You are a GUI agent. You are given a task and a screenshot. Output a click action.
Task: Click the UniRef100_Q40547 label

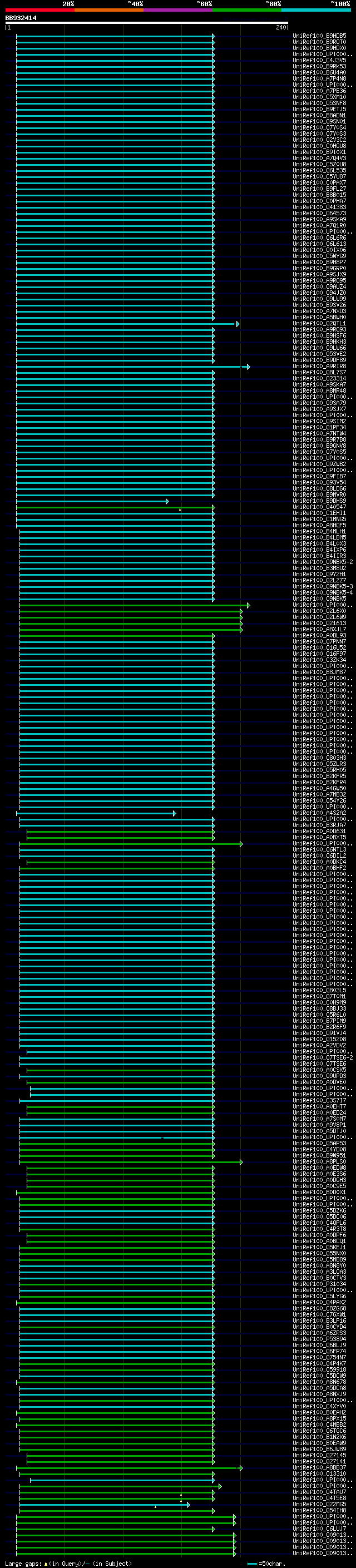coord(319,507)
